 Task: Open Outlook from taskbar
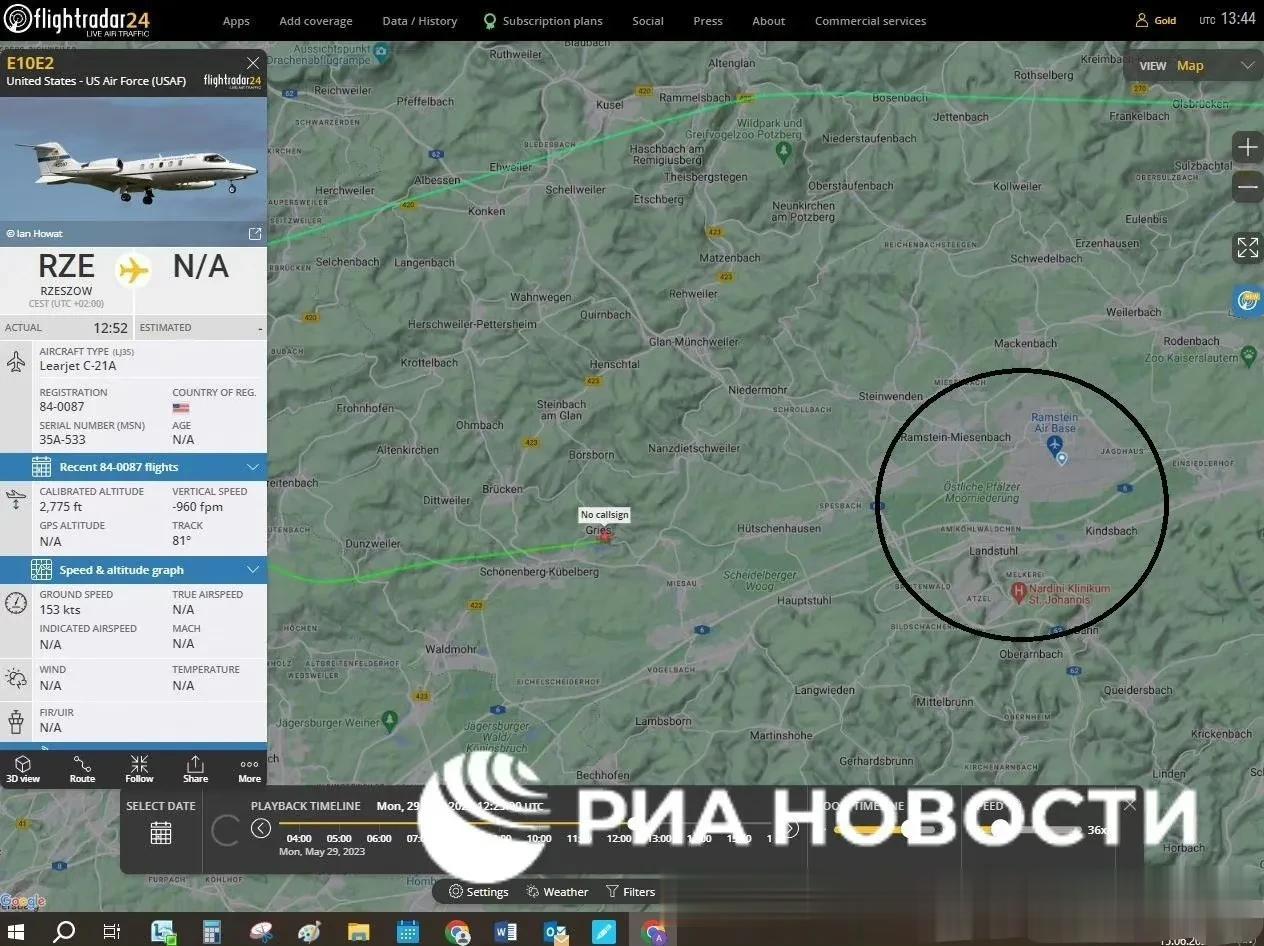555,932
